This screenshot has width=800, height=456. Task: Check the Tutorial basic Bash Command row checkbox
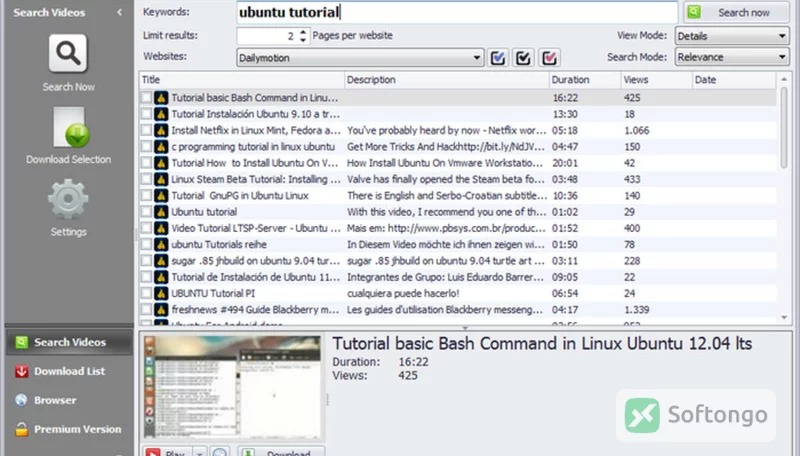pyautogui.click(x=146, y=97)
